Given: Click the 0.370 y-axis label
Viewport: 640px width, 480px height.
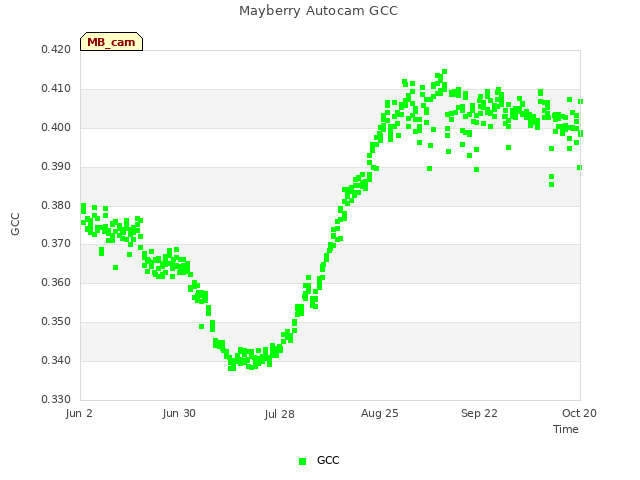Looking at the screenshot, I should click(56, 244).
